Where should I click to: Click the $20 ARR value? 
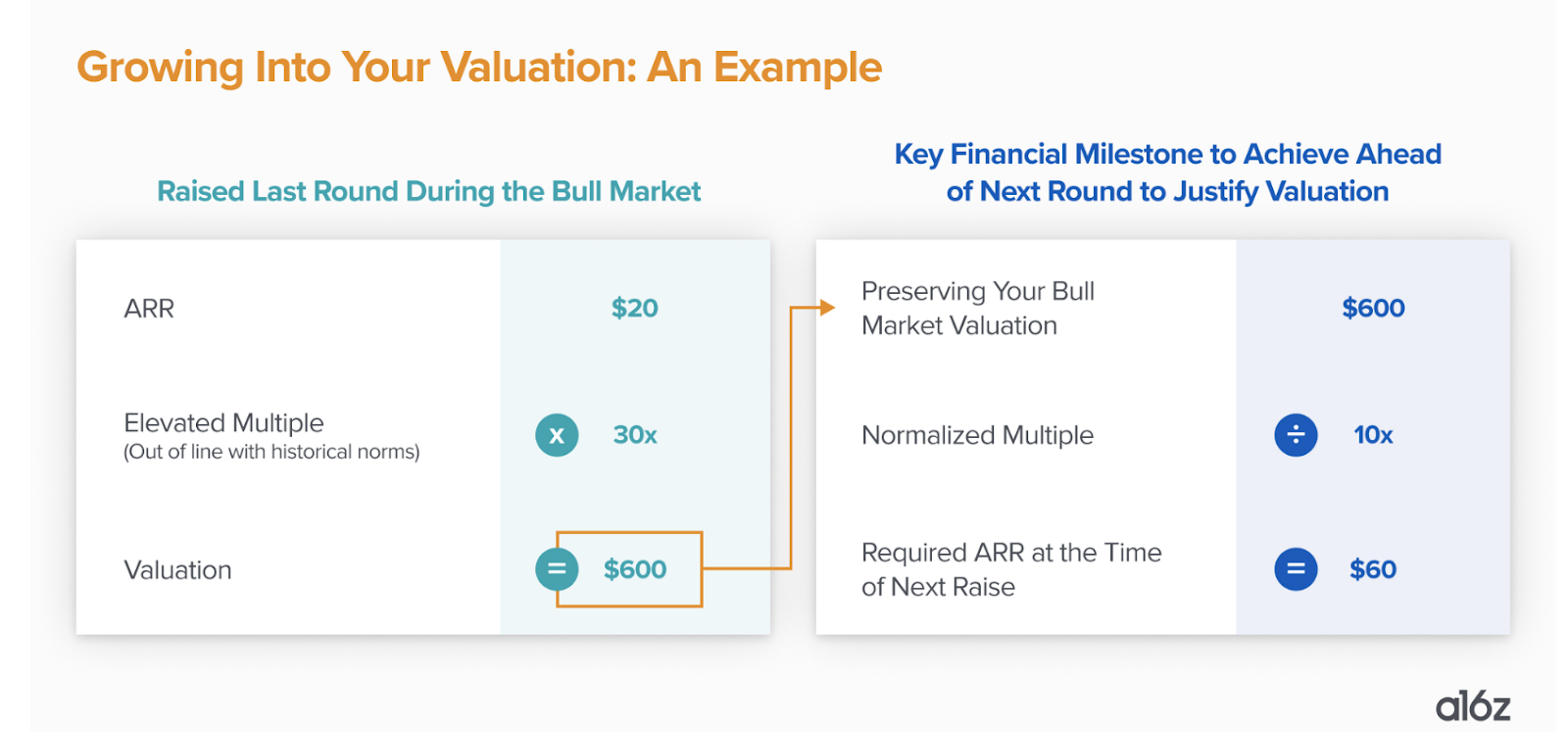click(x=635, y=309)
